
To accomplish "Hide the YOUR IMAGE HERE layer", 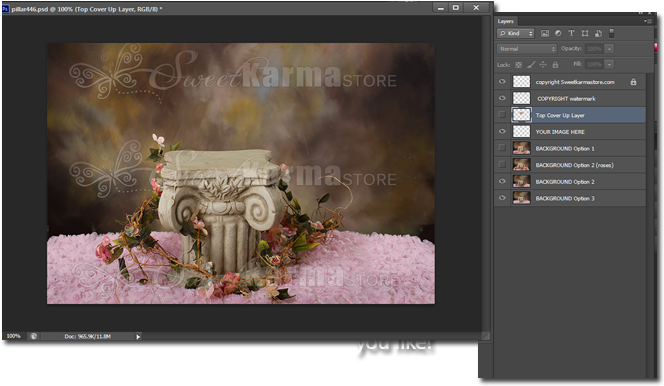I will point(502,131).
